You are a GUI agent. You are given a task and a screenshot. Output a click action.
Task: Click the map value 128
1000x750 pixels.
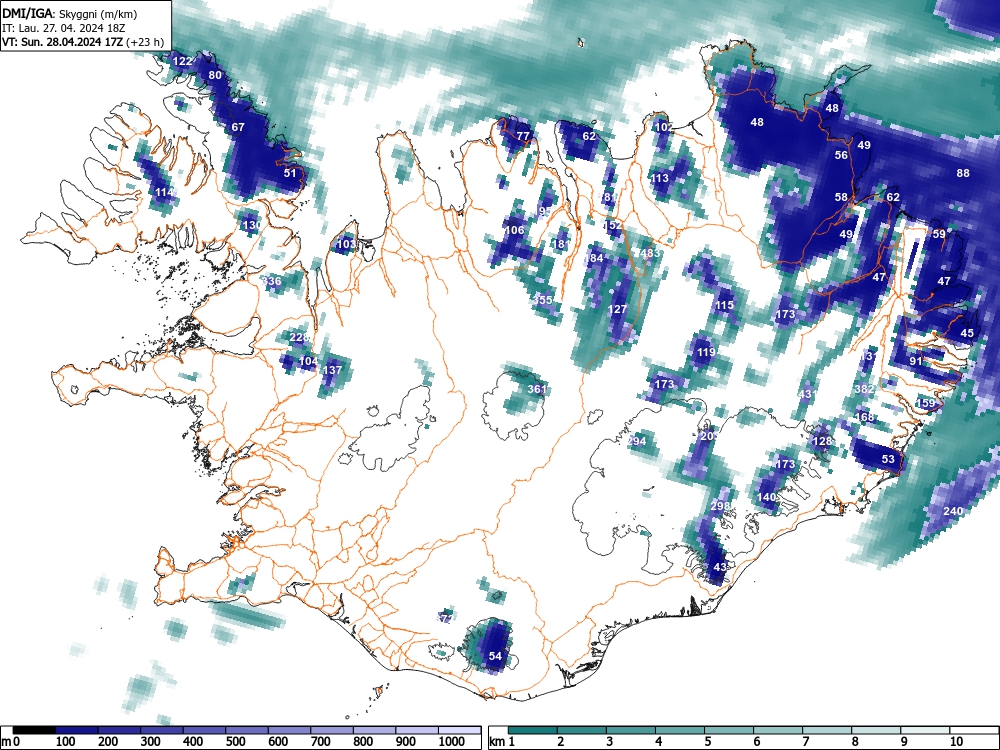(823, 441)
